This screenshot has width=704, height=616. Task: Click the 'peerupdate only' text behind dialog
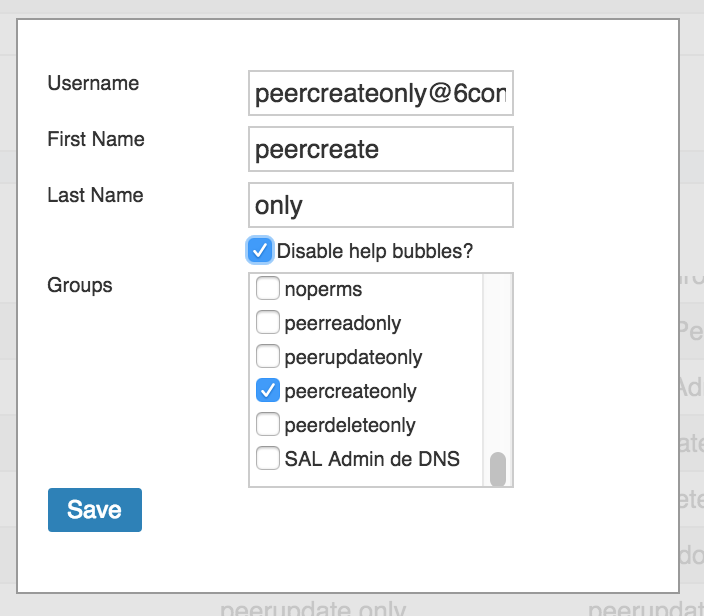(x=313, y=609)
